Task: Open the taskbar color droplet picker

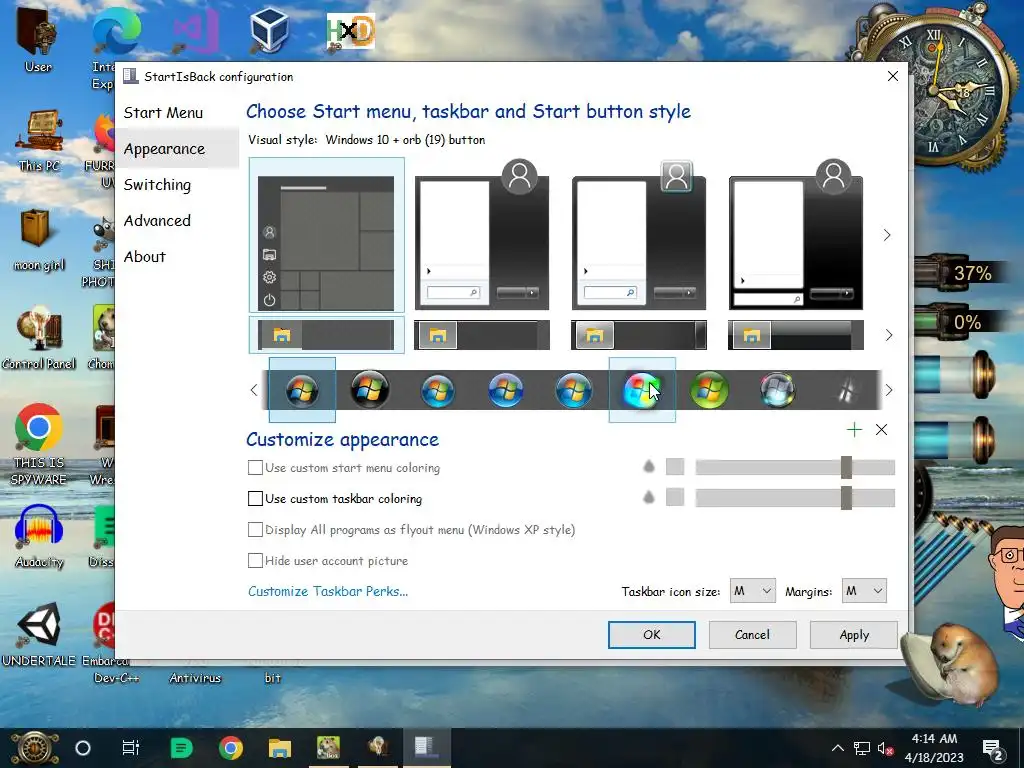Action: point(648,497)
